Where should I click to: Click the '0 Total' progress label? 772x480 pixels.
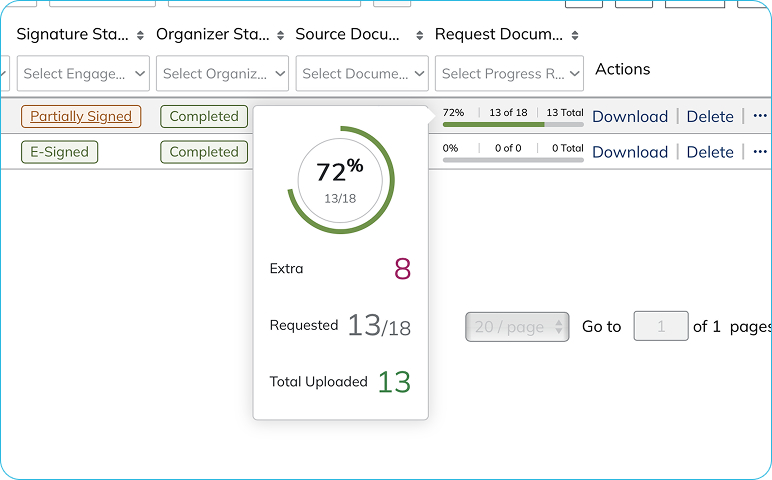568,148
